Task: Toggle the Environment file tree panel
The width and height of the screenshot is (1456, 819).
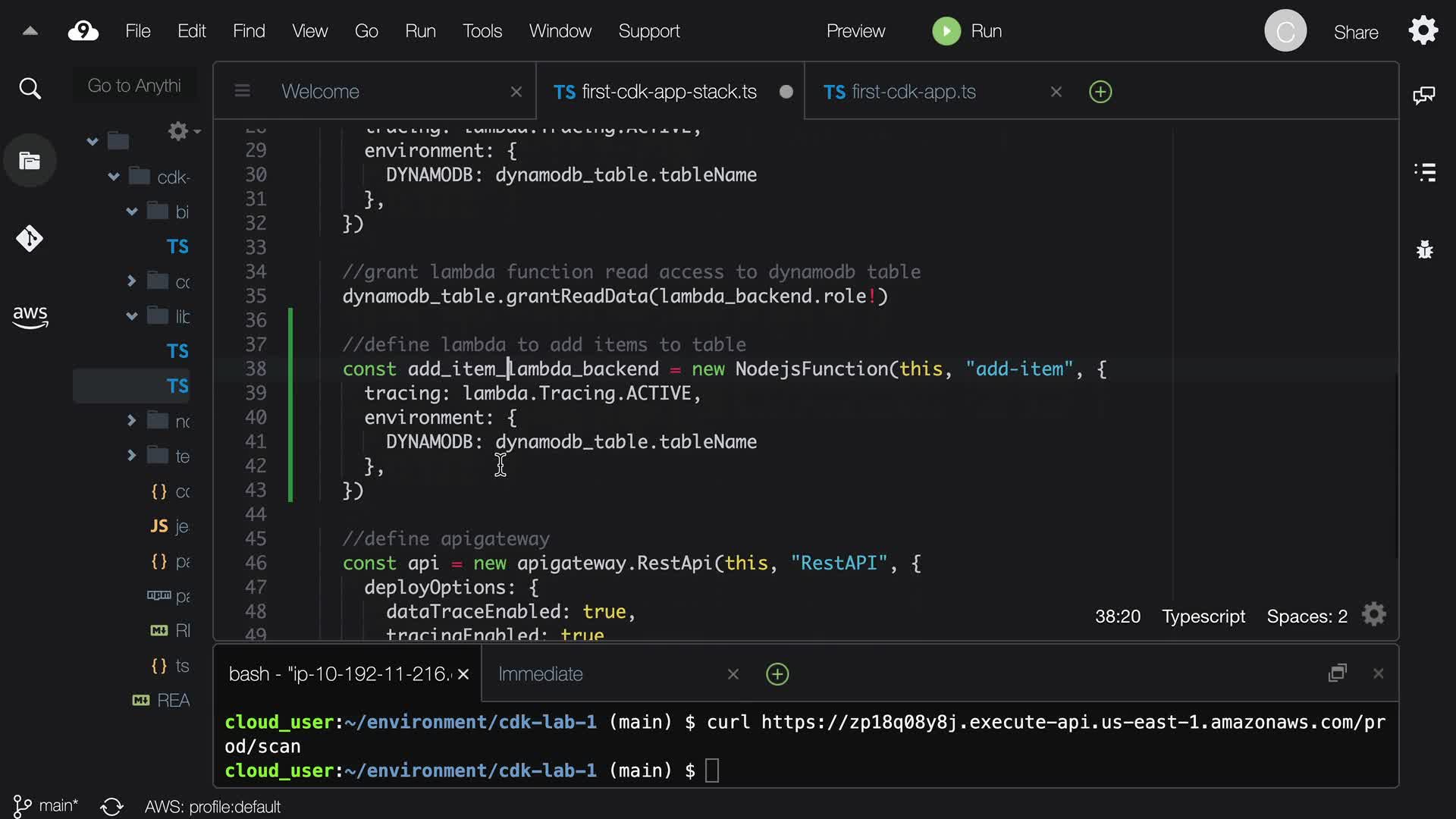Action: [x=30, y=161]
